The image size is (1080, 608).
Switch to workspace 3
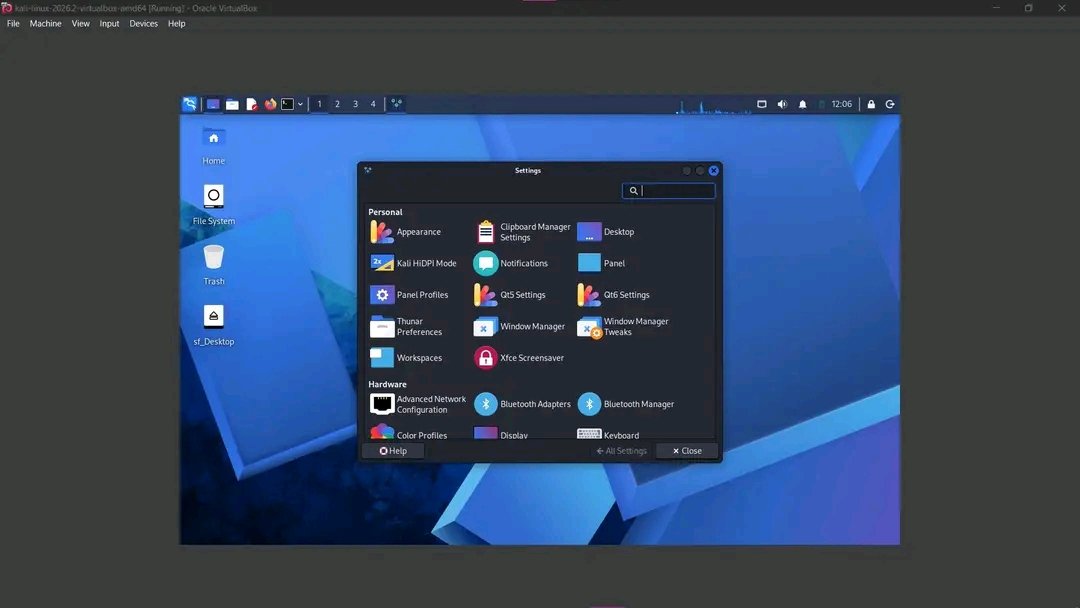(x=355, y=104)
